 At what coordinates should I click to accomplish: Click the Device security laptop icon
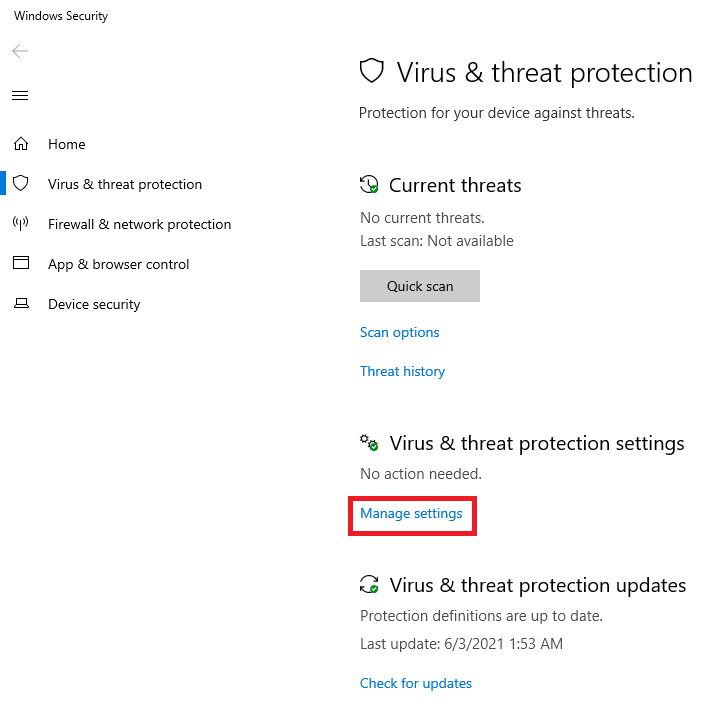[20, 304]
